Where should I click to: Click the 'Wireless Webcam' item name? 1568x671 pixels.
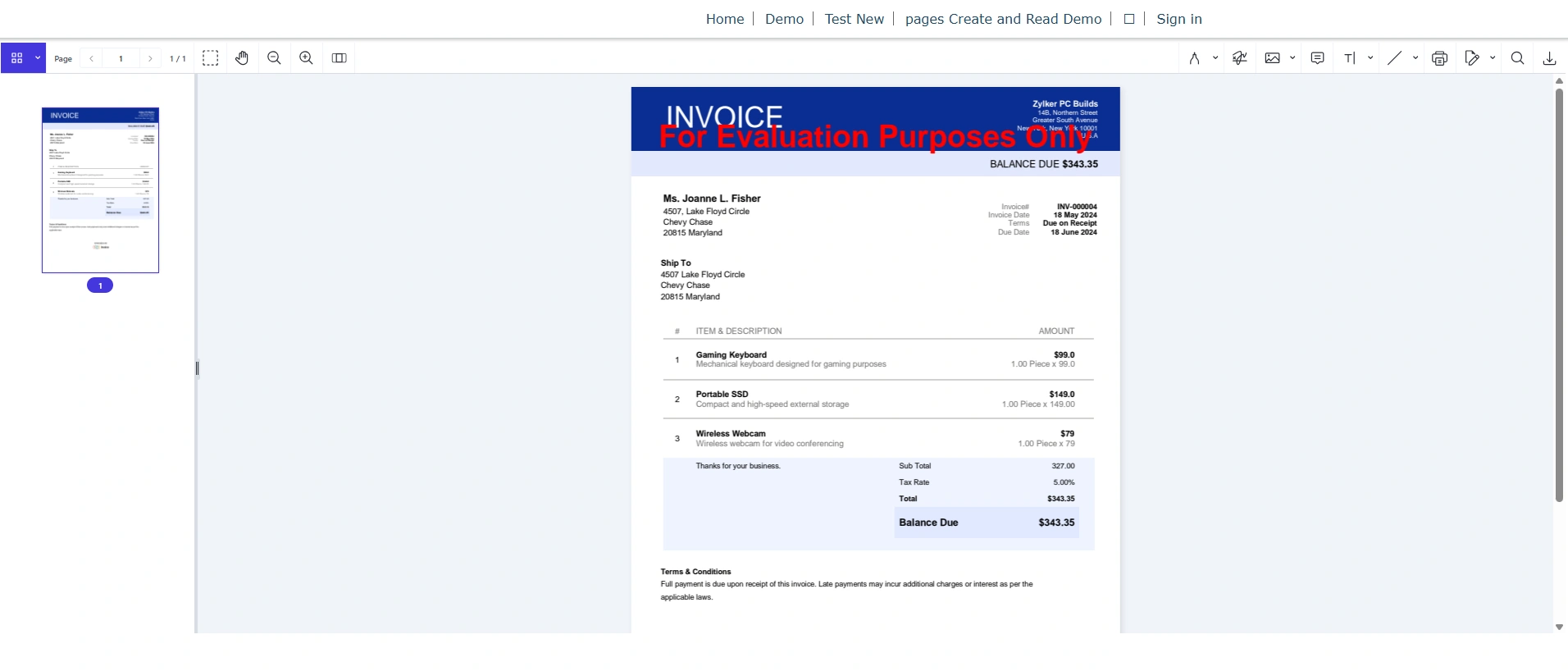[731, 434]
